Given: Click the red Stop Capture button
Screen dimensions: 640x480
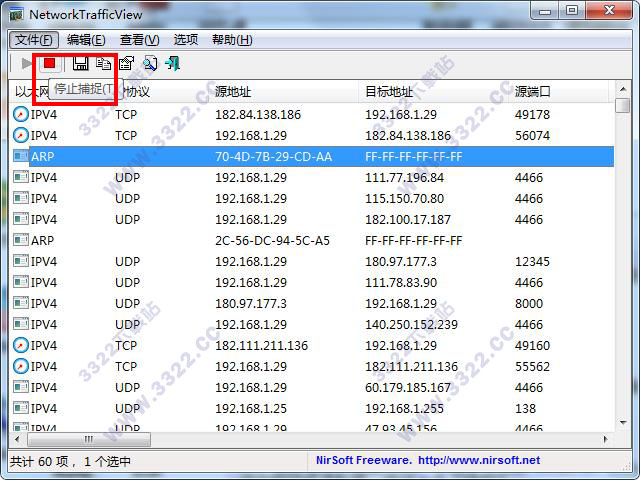Looking at the screenshot, I should point(49,64).
